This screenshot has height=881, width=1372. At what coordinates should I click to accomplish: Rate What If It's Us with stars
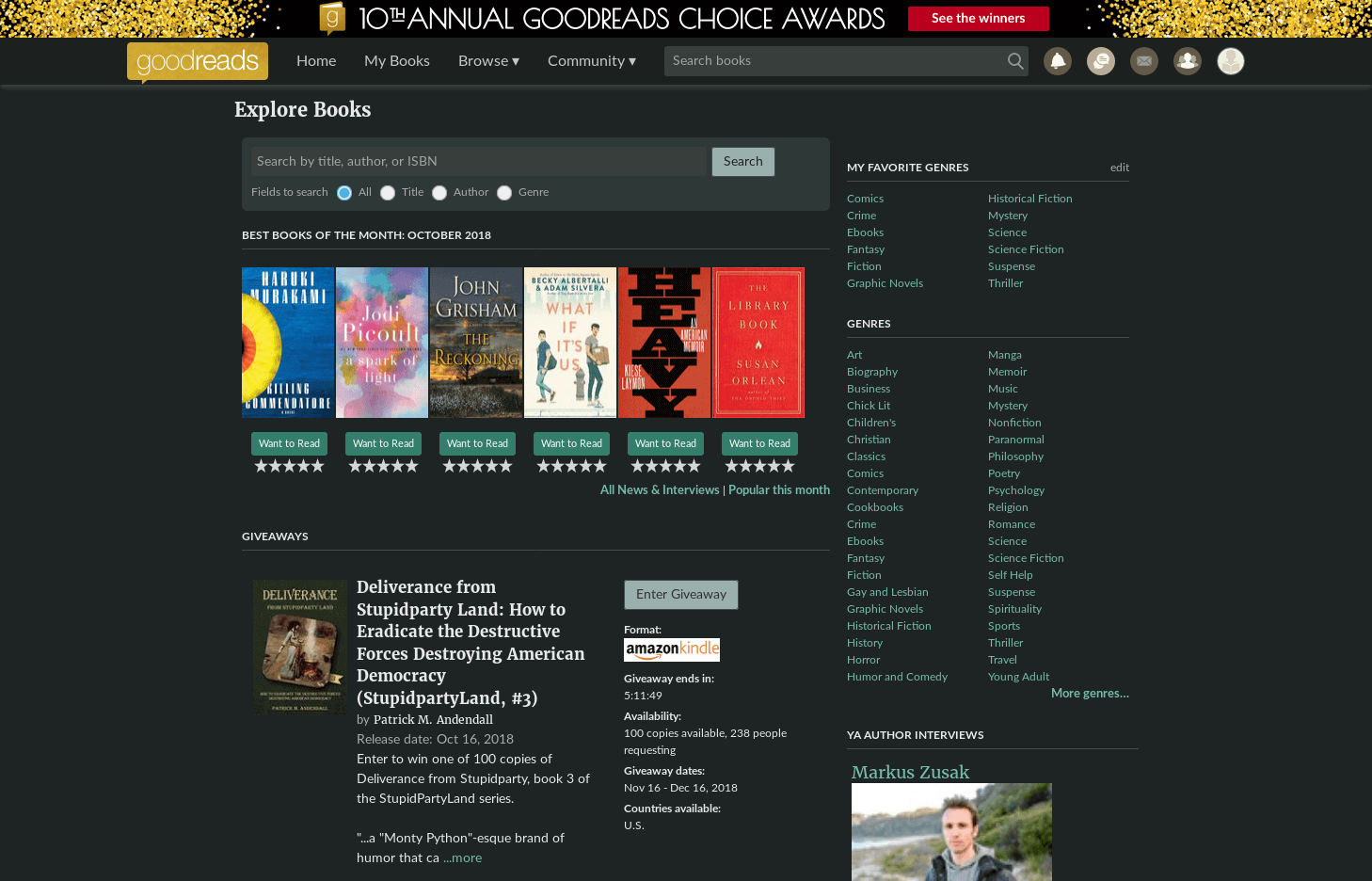click(x=571, y=466)
